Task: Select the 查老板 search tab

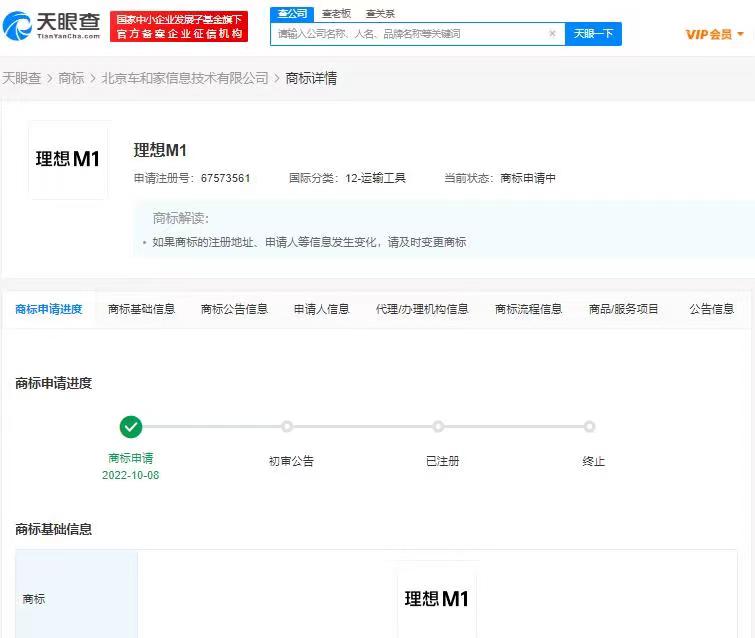Action: point(336,14)
